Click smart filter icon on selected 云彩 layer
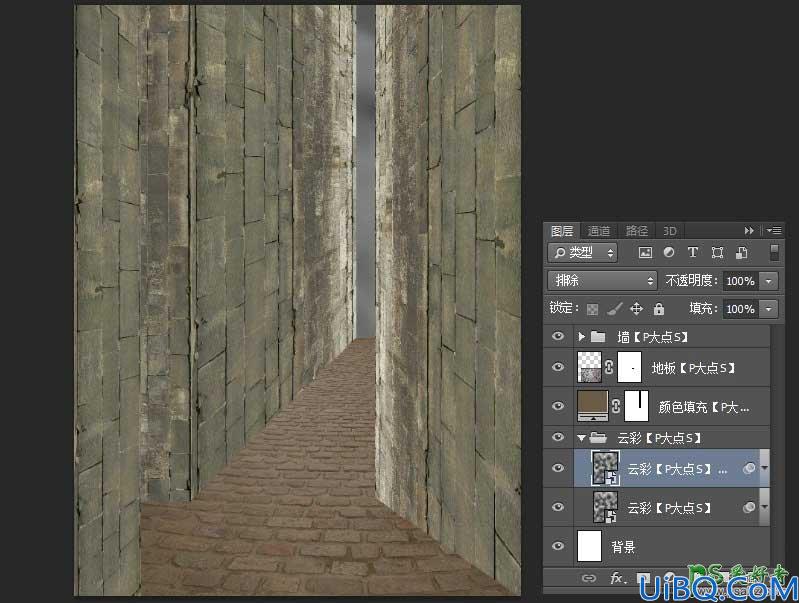This screenshot has height=603, width=799. click(749, 468)
